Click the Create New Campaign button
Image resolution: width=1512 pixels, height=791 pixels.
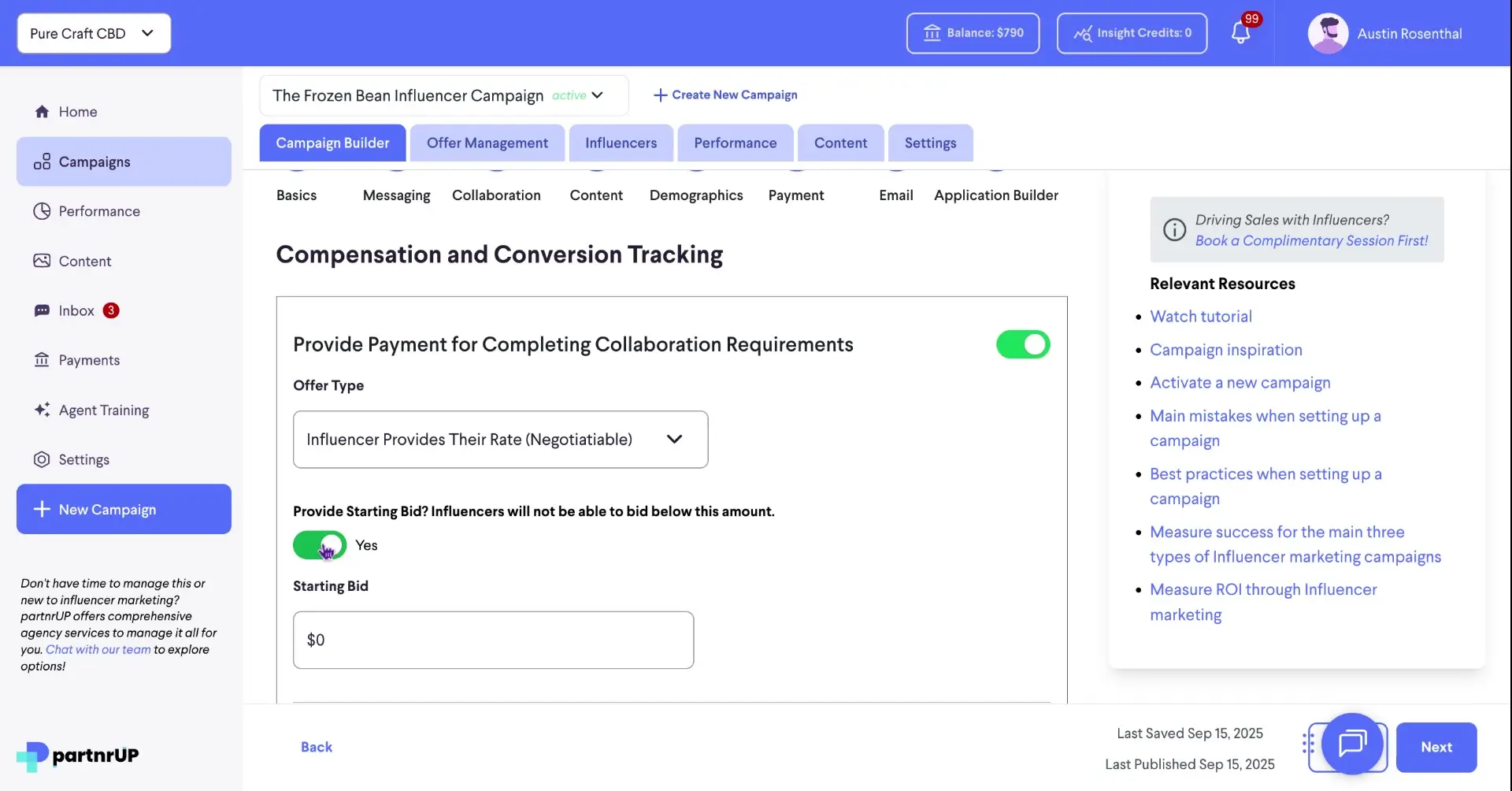(x=724, y=95)
